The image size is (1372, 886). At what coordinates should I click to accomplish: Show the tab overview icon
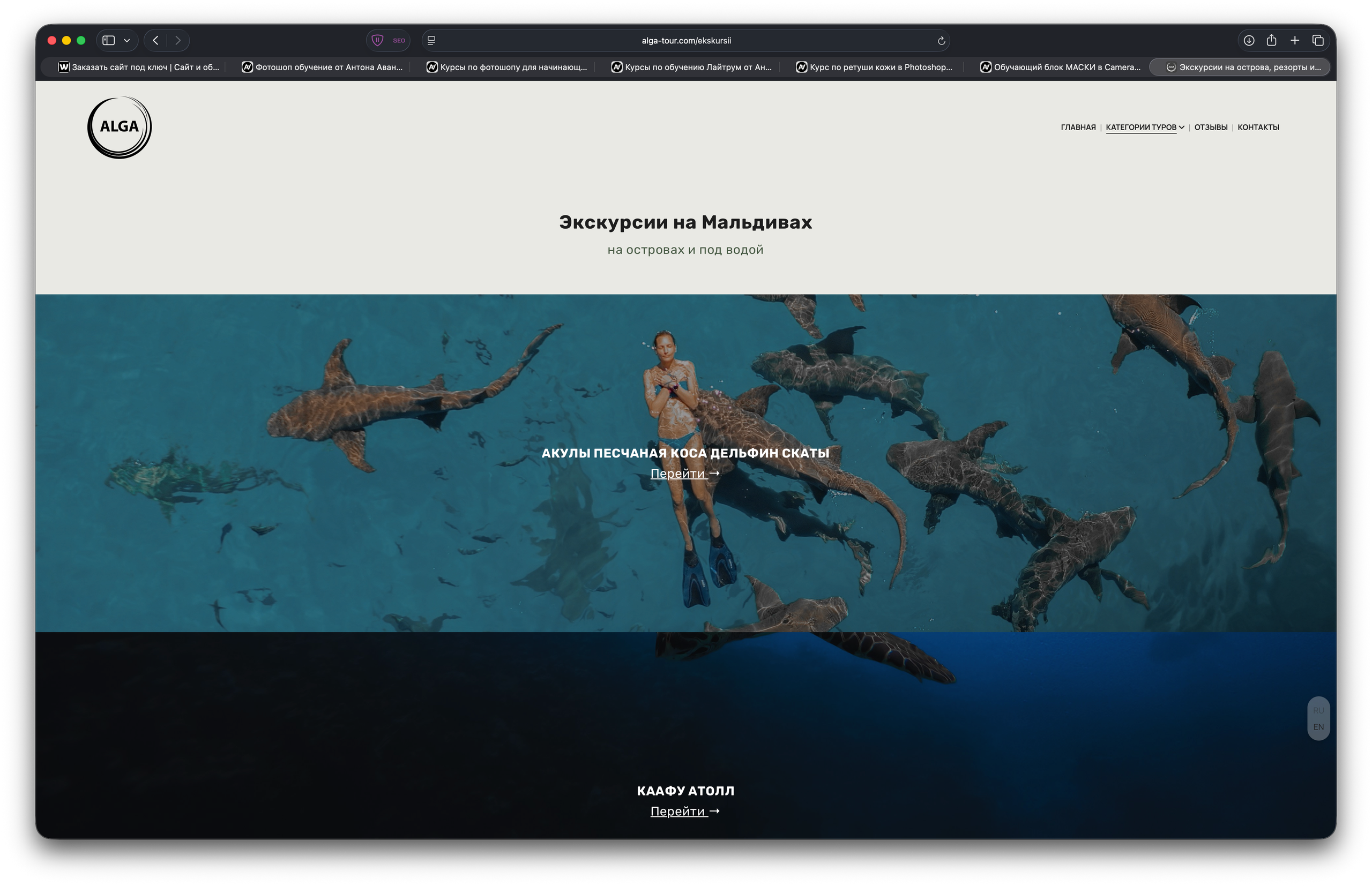pos(1318,40)
